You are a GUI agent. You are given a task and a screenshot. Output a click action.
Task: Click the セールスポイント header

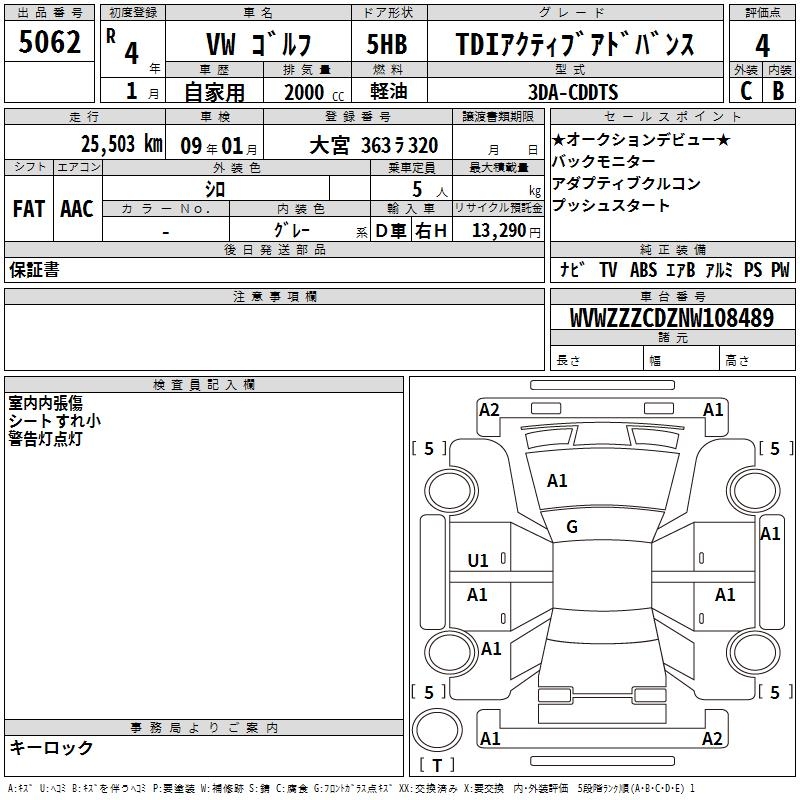point(672,116)
